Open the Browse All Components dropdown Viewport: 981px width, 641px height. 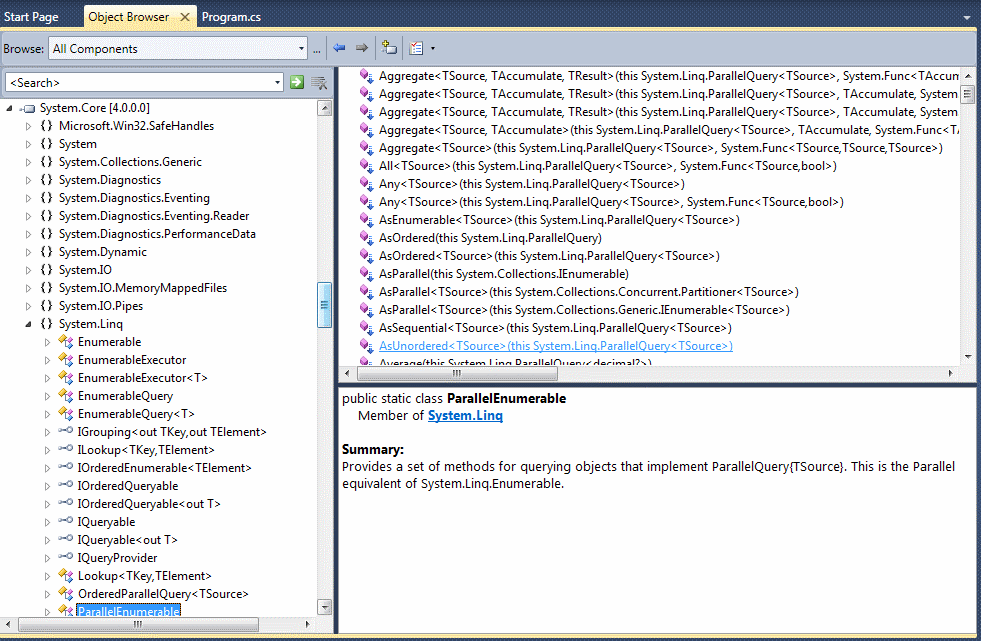click(301, 48)
